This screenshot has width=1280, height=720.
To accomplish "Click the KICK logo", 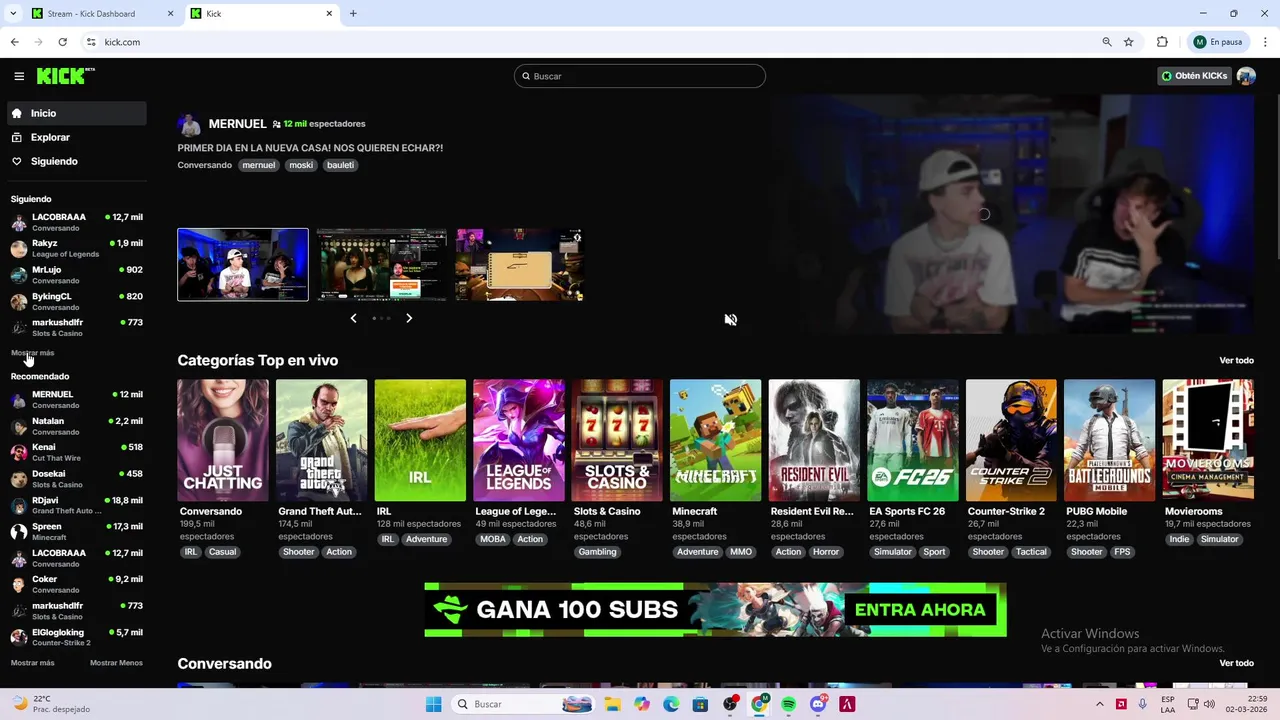I will pos(65,76).
